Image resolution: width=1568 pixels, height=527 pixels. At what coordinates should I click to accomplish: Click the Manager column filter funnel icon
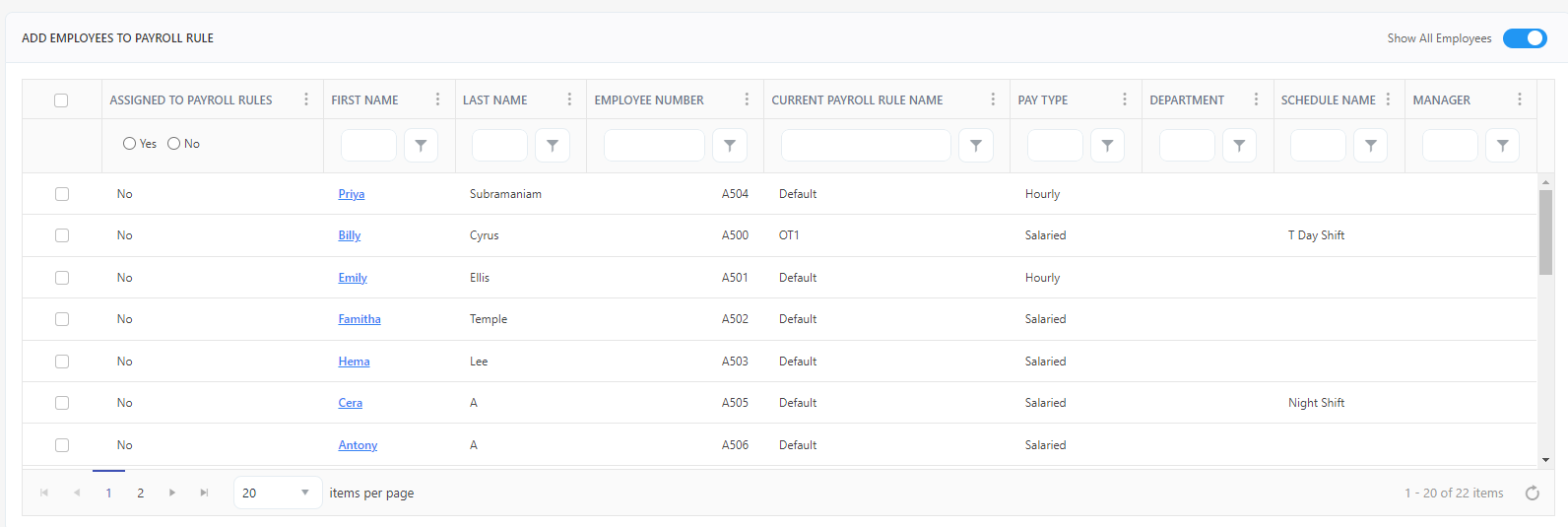pos(1502,146)
